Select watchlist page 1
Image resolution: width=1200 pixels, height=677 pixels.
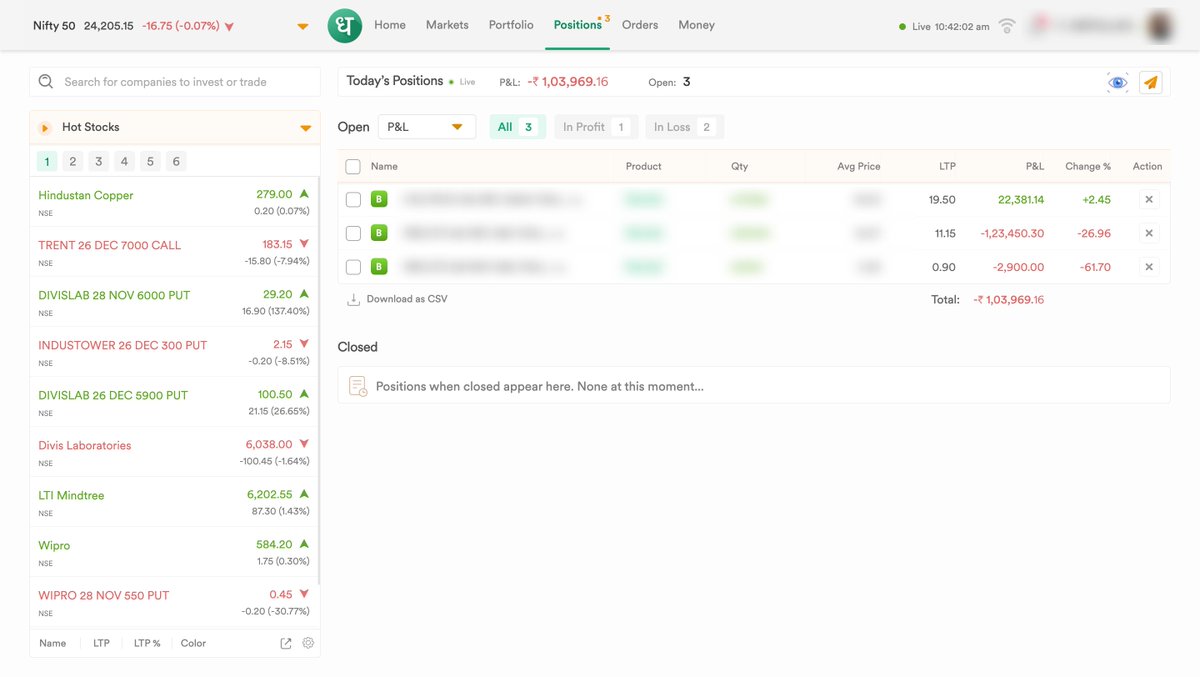point(47,161)
